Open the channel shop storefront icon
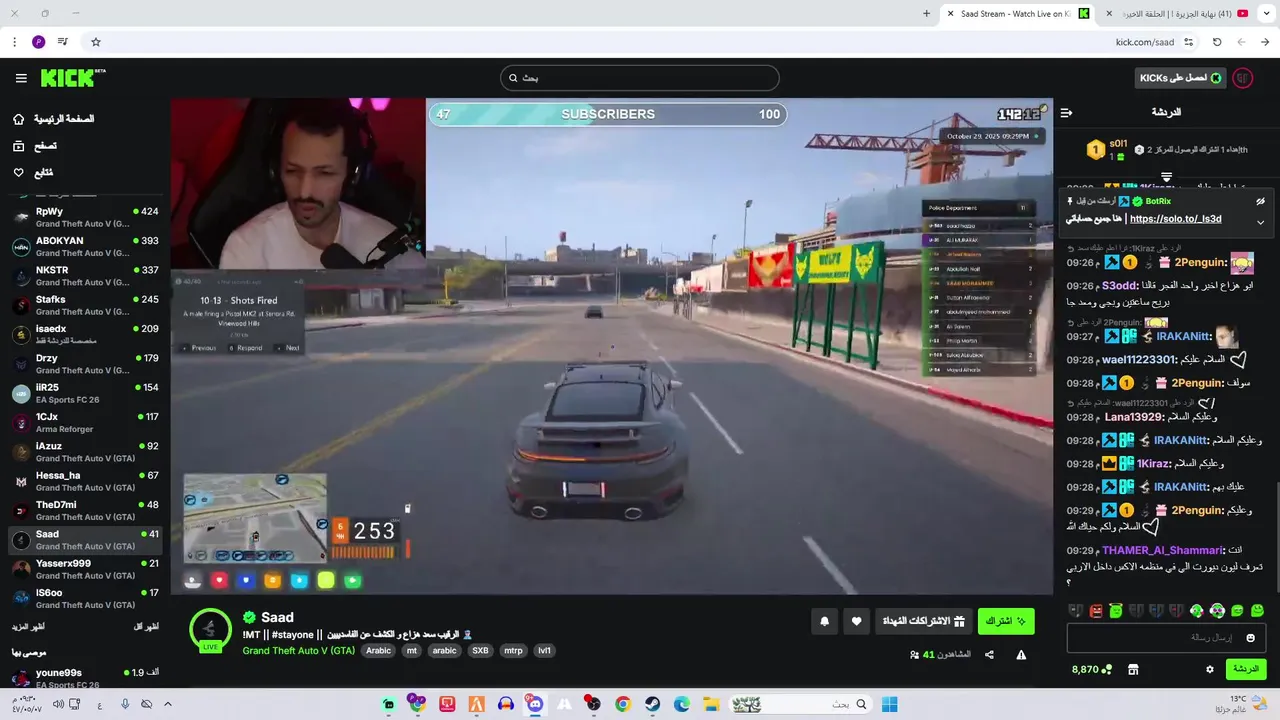 point(1133,669)
